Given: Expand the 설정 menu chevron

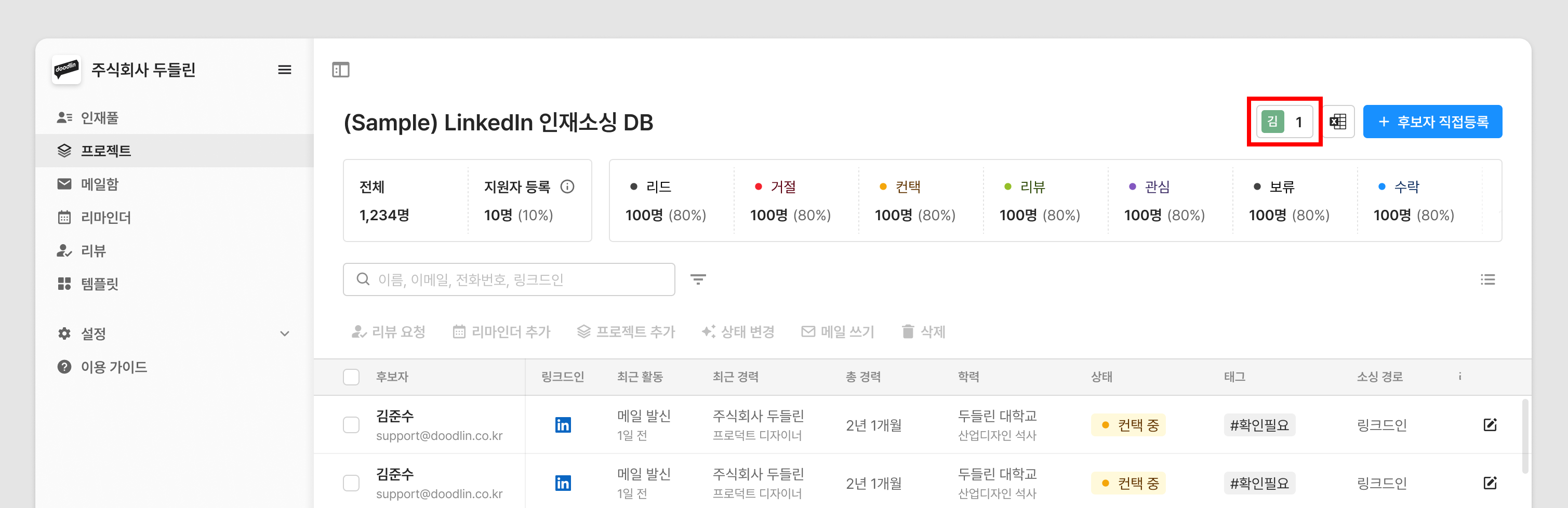Looking at the screenshot, I should click(x=284, y=333).
